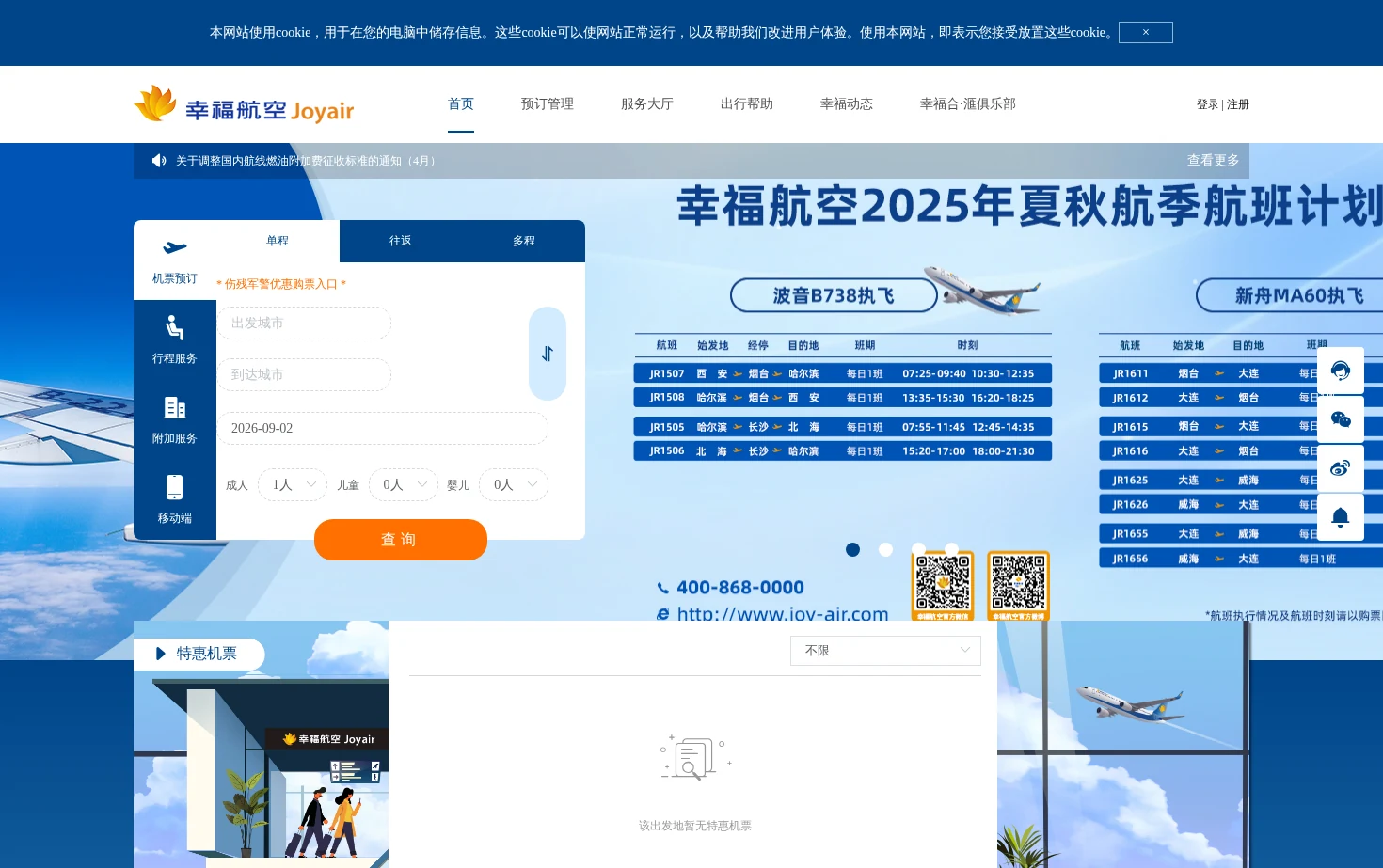This screenshot has width=1383, height=868.
Task: Show the first carousel slide dot
Action: [852, 549]
